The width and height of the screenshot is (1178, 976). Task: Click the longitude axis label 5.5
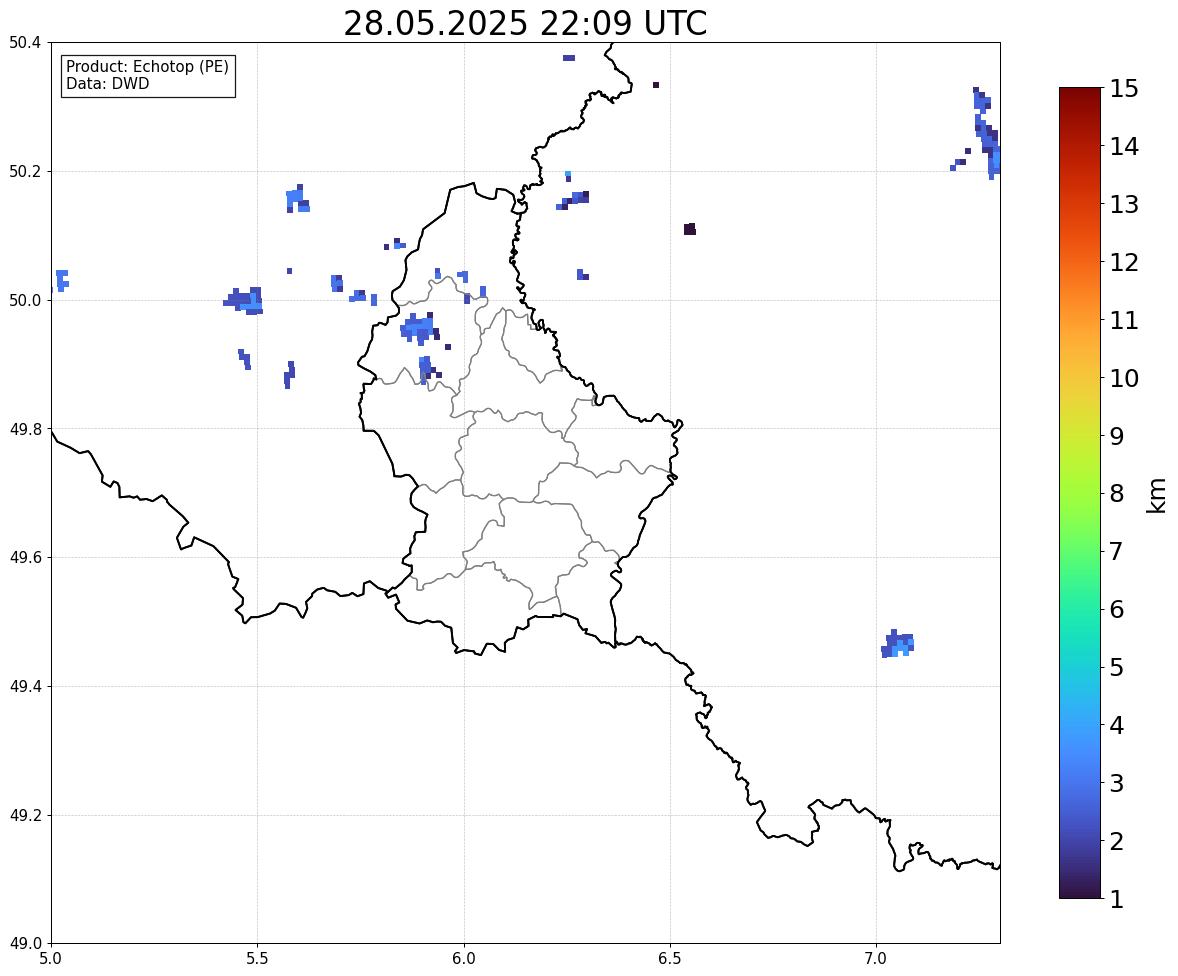(257, 959)
